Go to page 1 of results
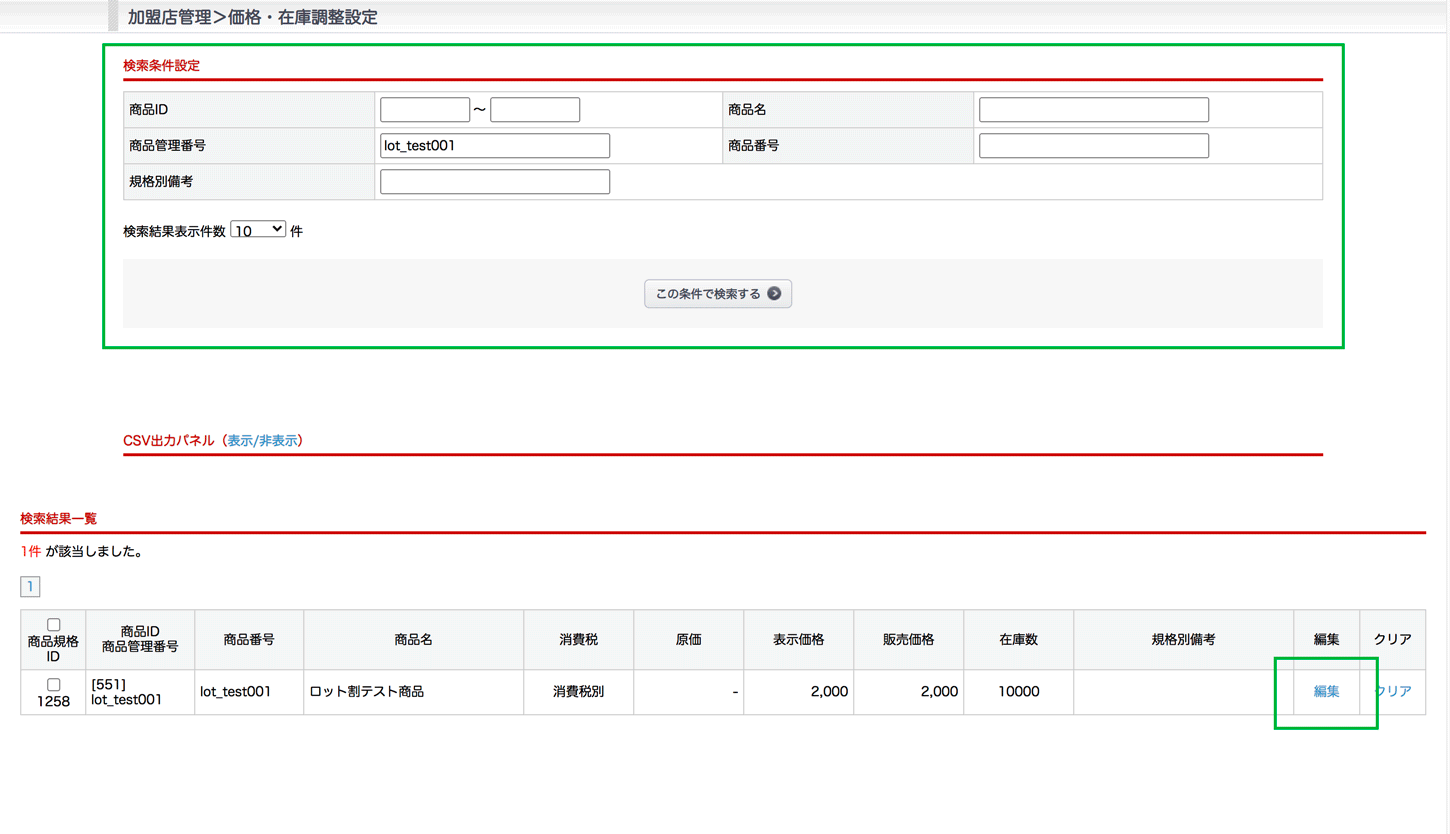The height and width of the screenshot is (834, 1450). (x=30, y=586)
